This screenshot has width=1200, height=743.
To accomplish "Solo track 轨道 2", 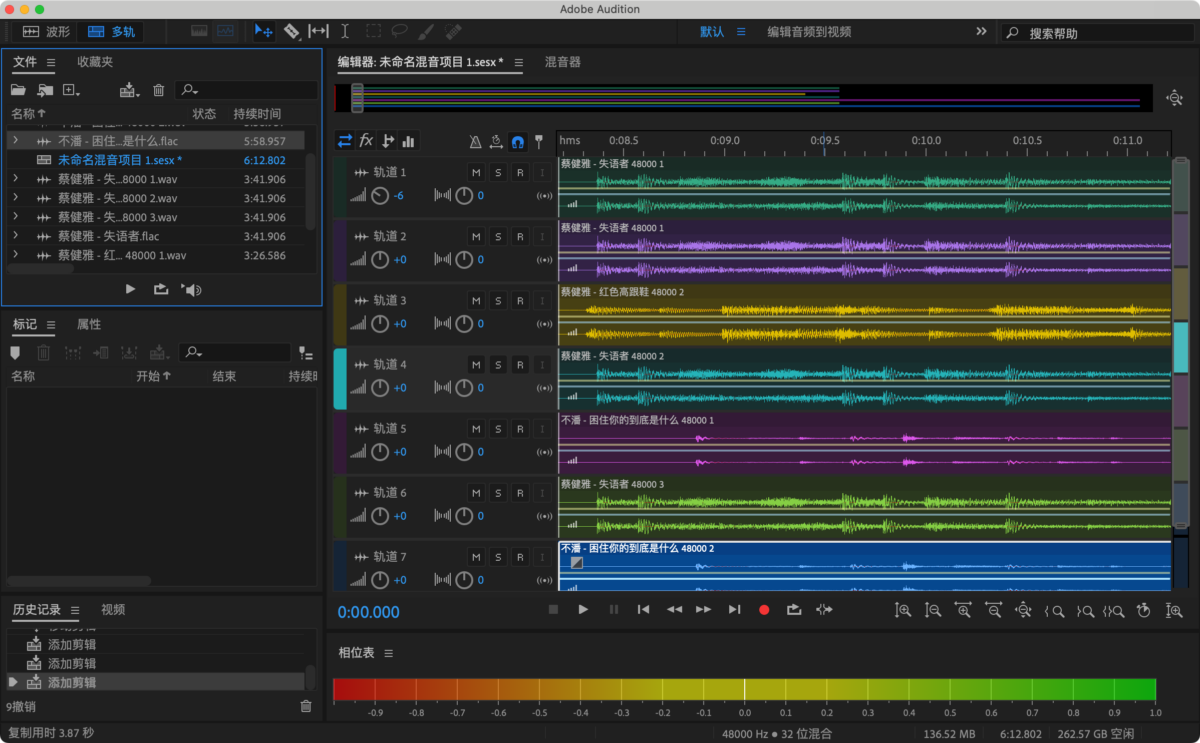I will [498, 236].
